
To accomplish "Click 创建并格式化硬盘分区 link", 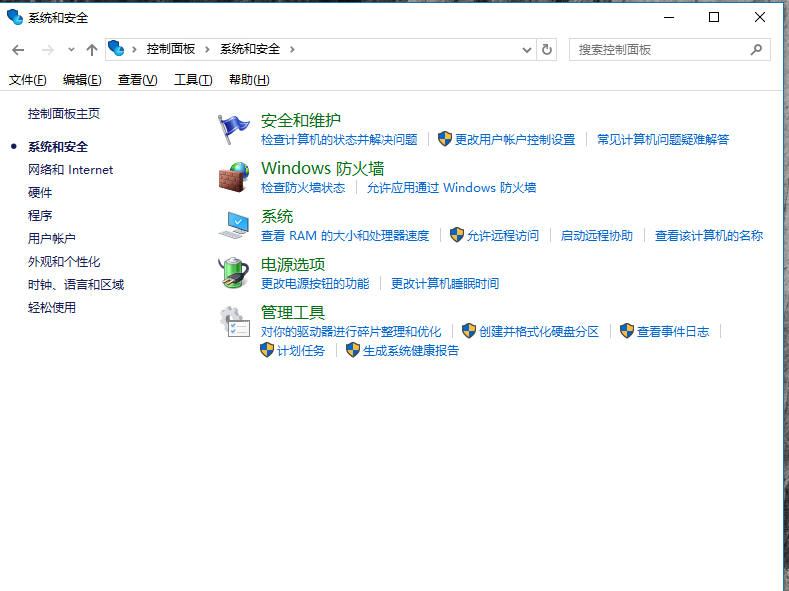I will coord(539,331).
